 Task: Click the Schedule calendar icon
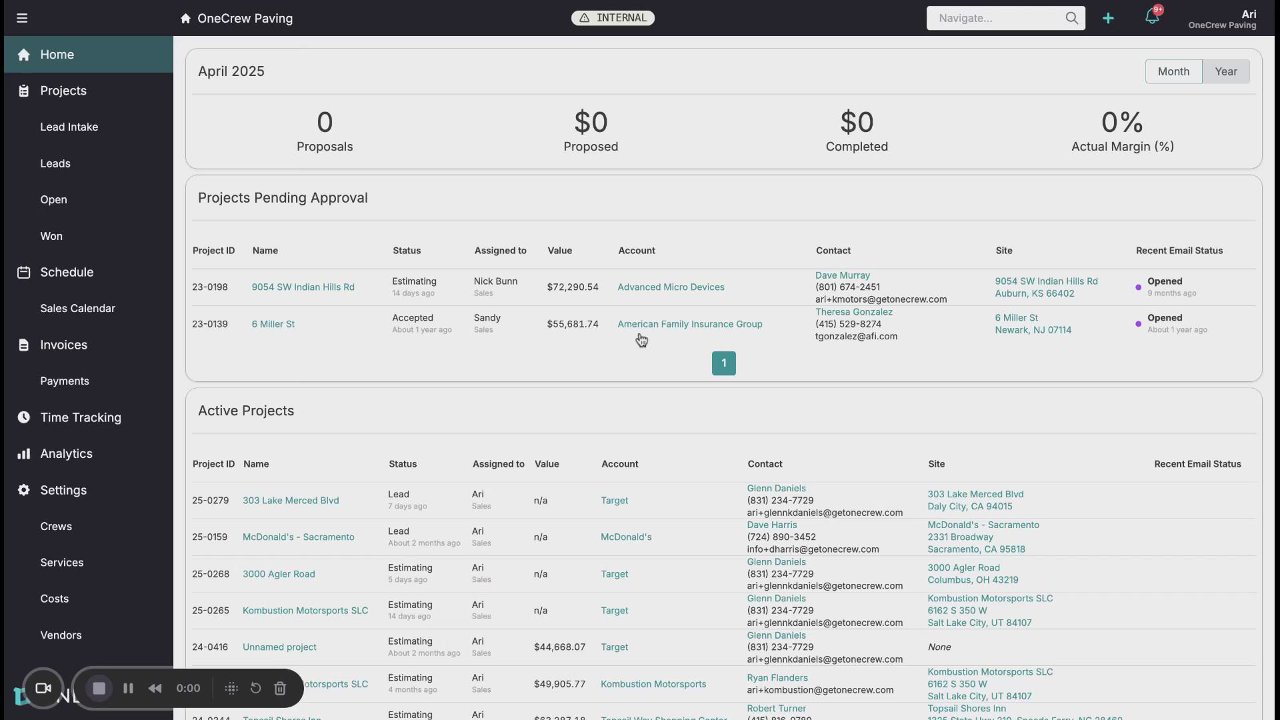24,272
